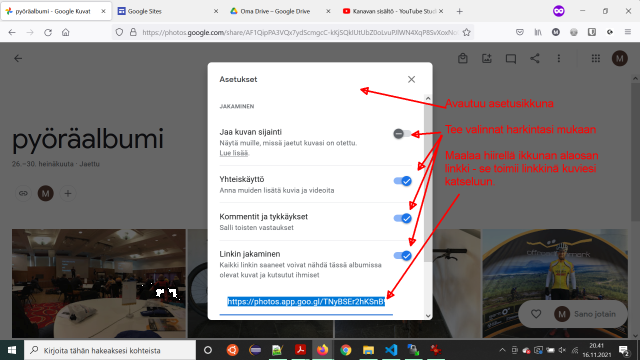Like the album with the heart icon
Screen dimensions: 640x360
click(x=536, y=314)
